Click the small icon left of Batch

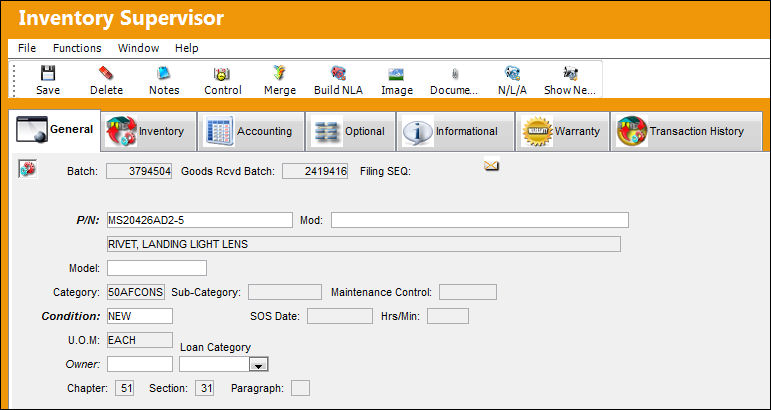tap(28, 169)
